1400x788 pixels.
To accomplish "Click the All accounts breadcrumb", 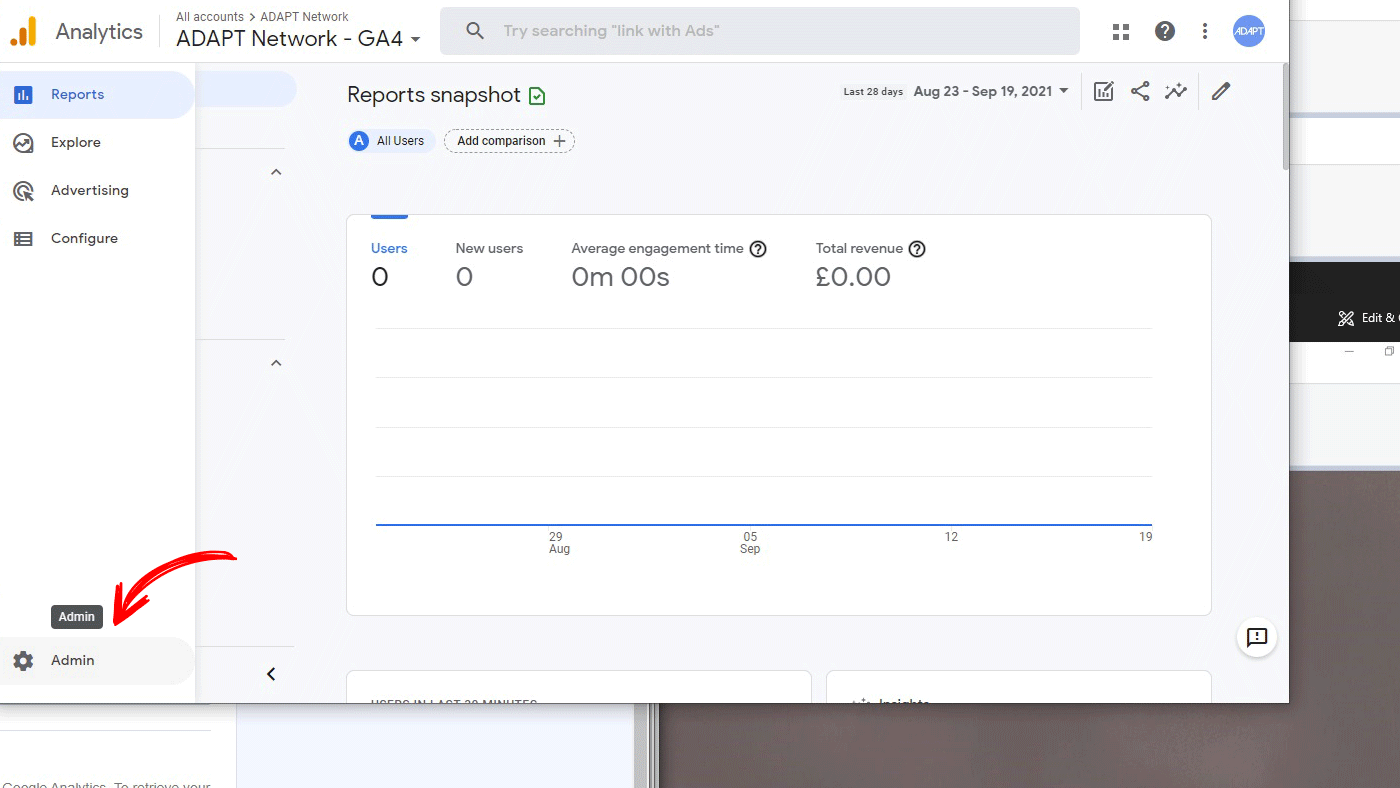I will coord(210,17).
